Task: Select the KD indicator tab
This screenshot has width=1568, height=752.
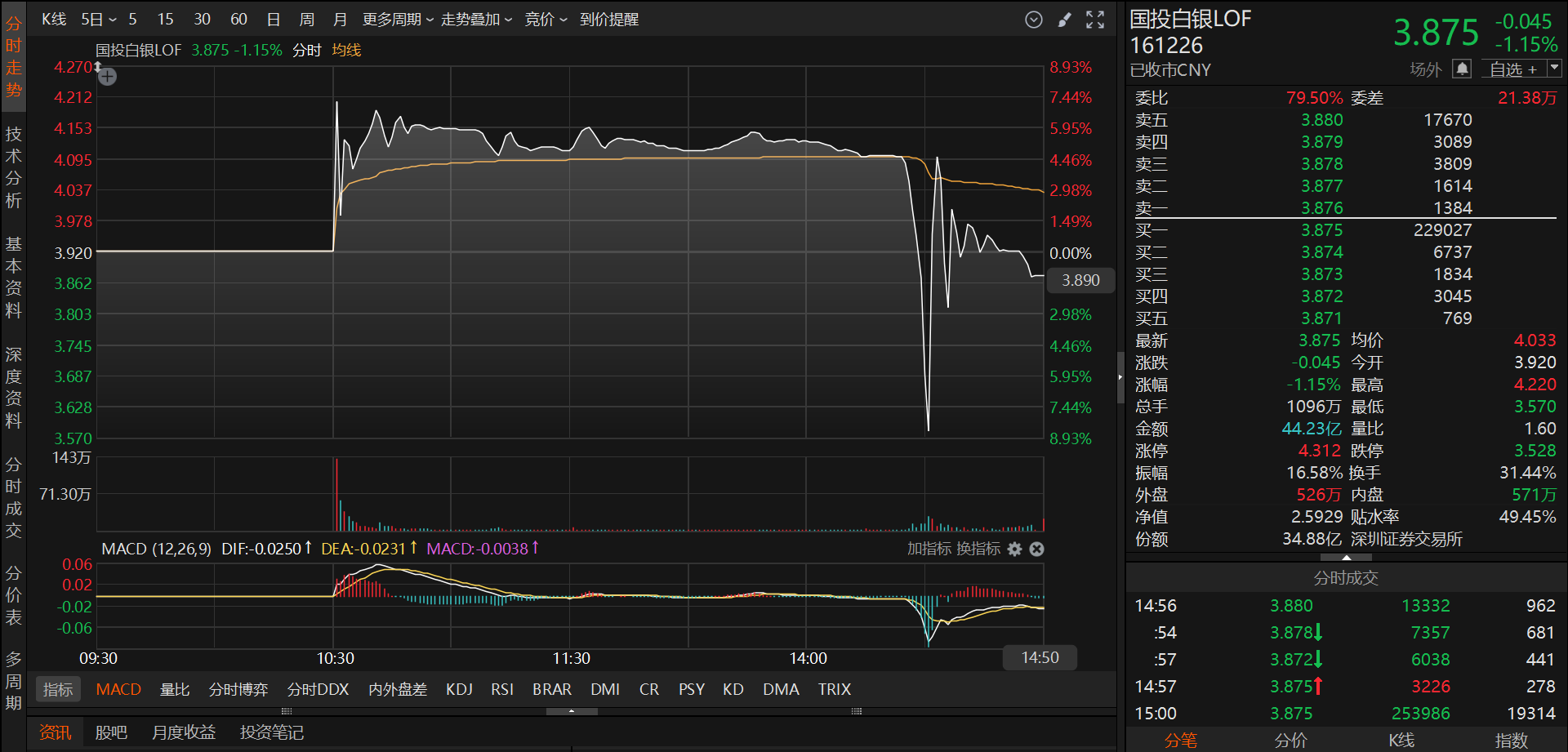Action: pyautogui.click(x=733, y=689)
